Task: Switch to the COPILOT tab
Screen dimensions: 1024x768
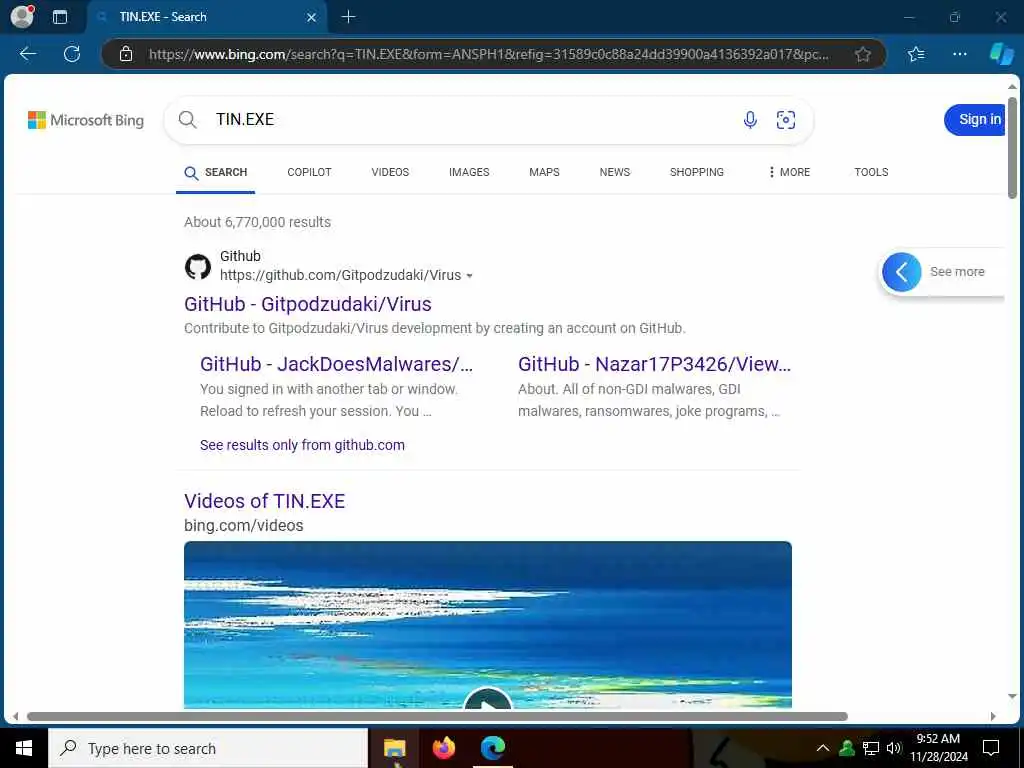Action: click(310, 172)
